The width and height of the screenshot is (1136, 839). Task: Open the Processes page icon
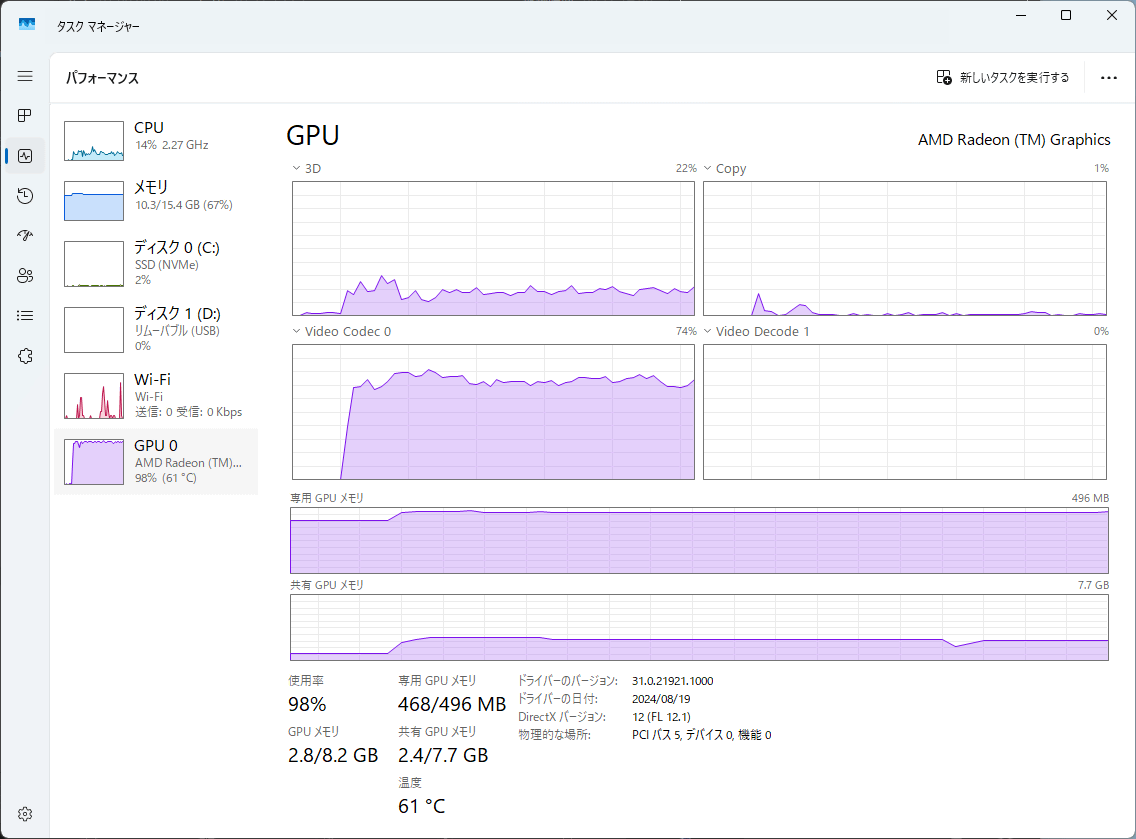click(x=25, y=116)
